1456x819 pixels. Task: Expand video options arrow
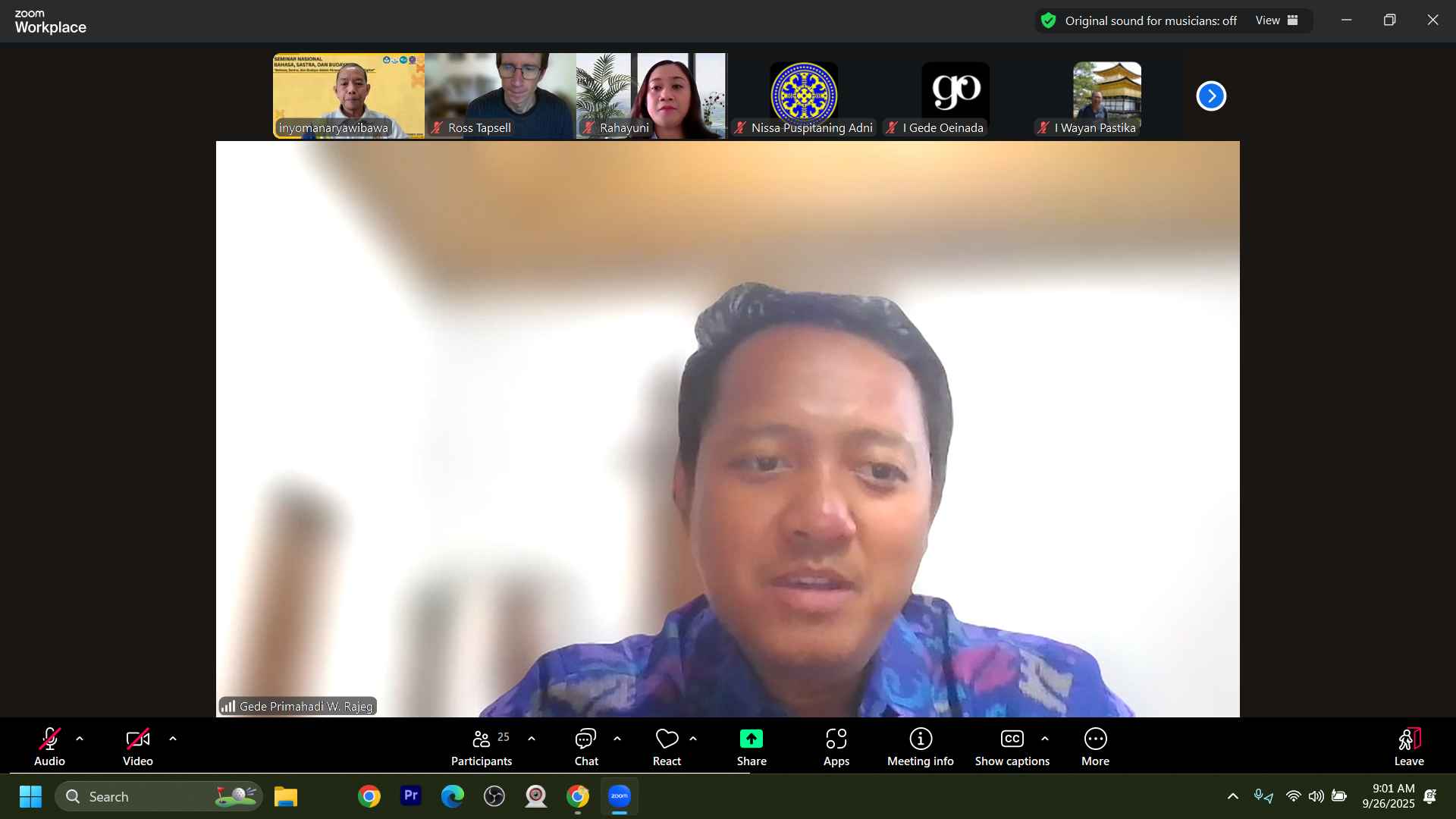tap(173, 739)
